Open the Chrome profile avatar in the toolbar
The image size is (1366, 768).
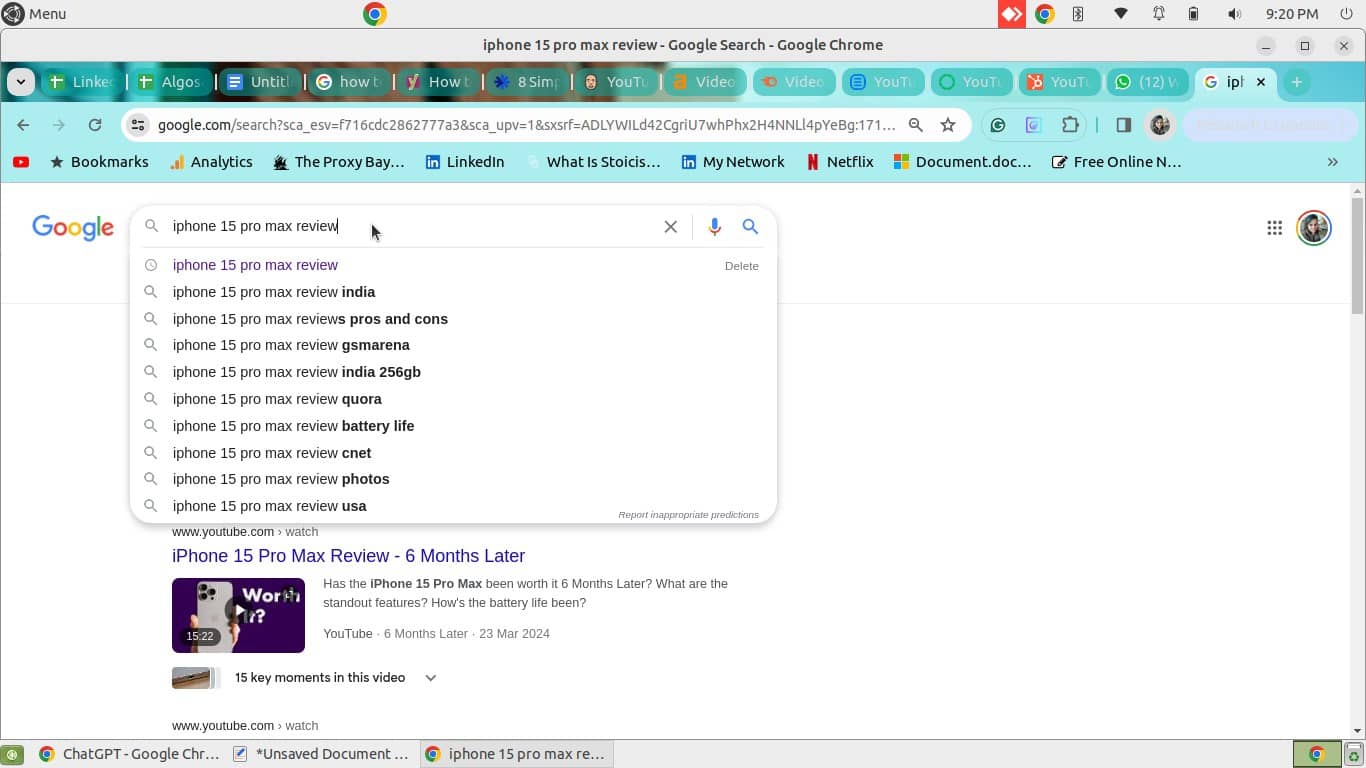pos(1160,125)
